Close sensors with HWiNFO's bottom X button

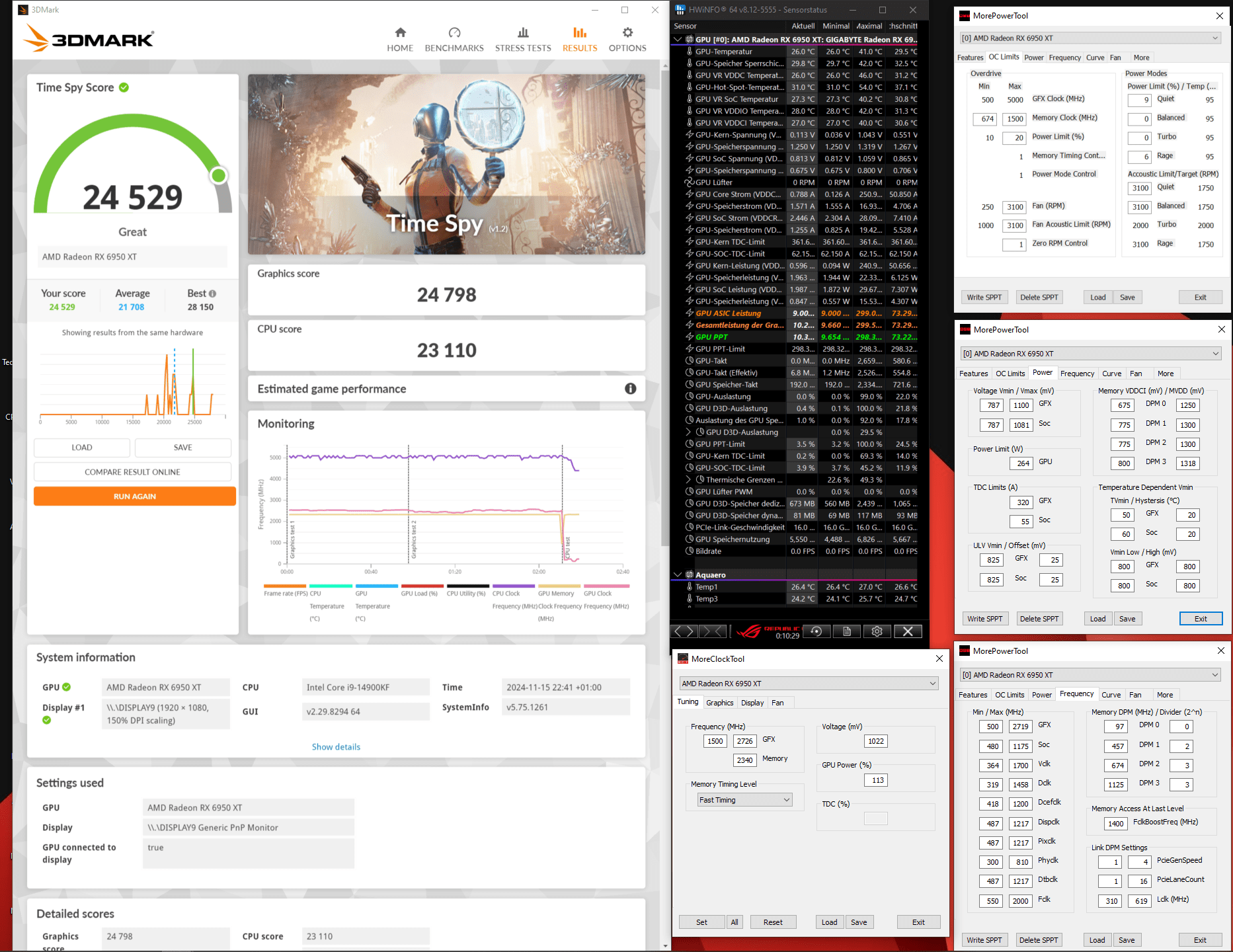(x=908, y=631)
